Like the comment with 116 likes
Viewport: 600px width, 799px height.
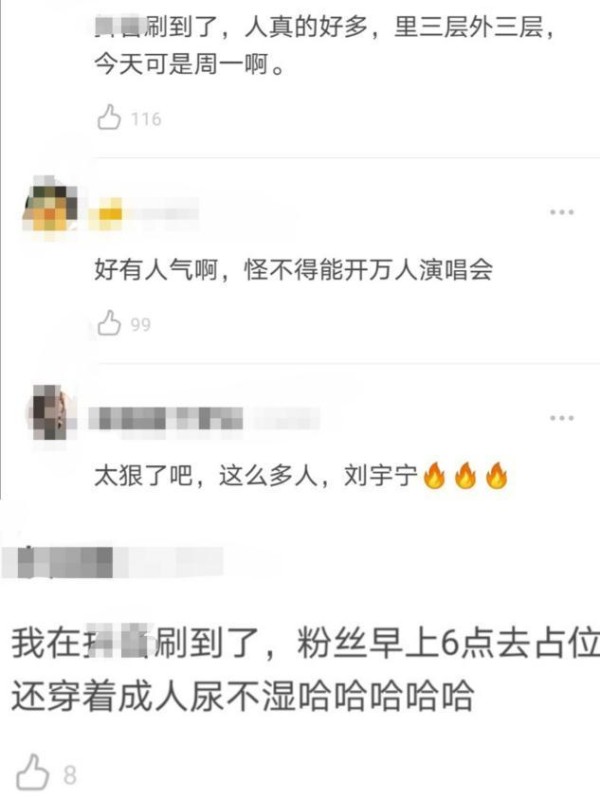tap(109, 117)
